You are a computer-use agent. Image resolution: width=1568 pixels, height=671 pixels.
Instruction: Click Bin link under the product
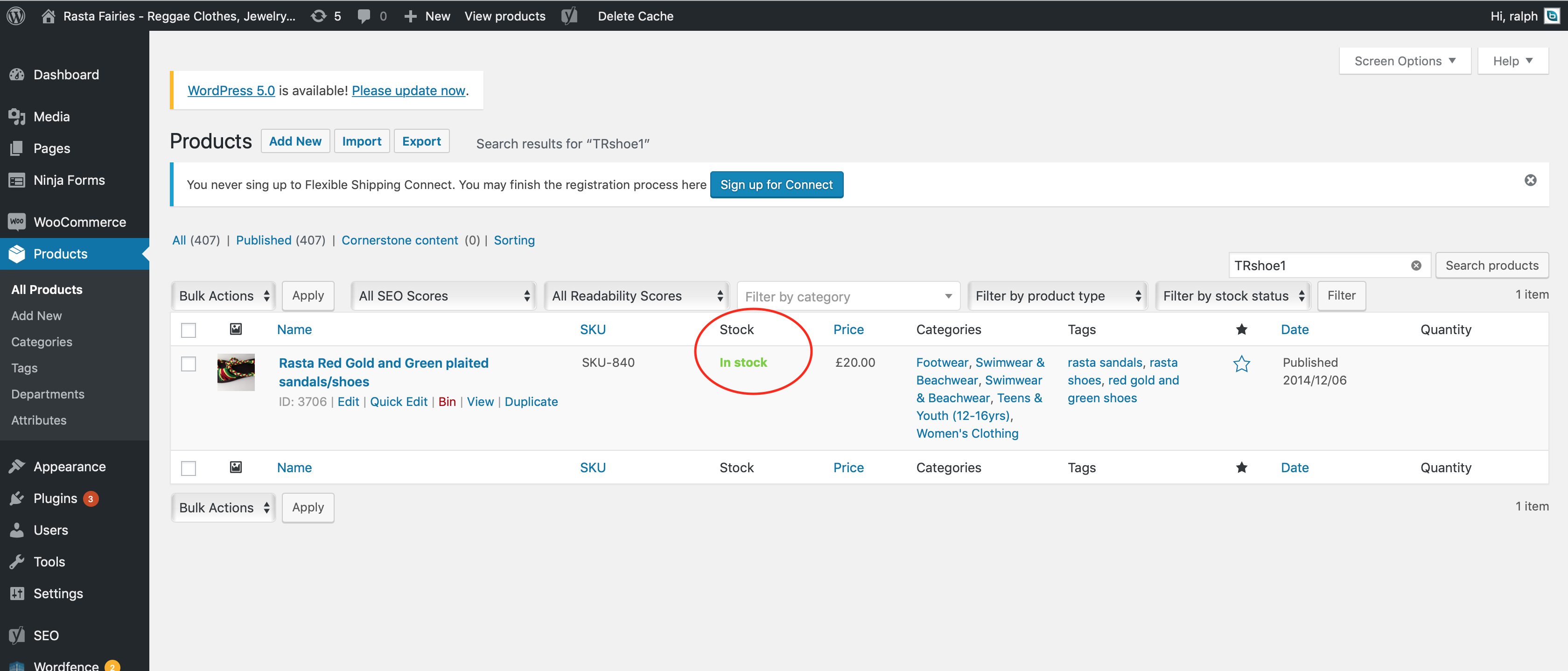click(x=447, y=402)
